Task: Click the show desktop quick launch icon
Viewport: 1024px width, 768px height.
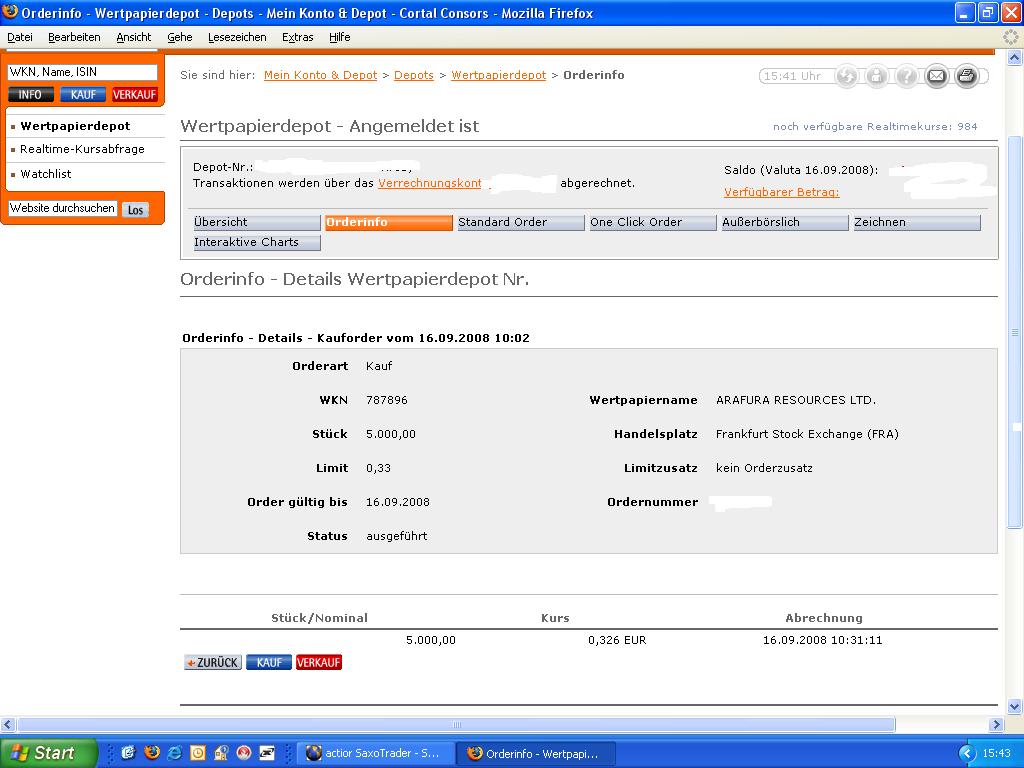Action: coord(128,752)
